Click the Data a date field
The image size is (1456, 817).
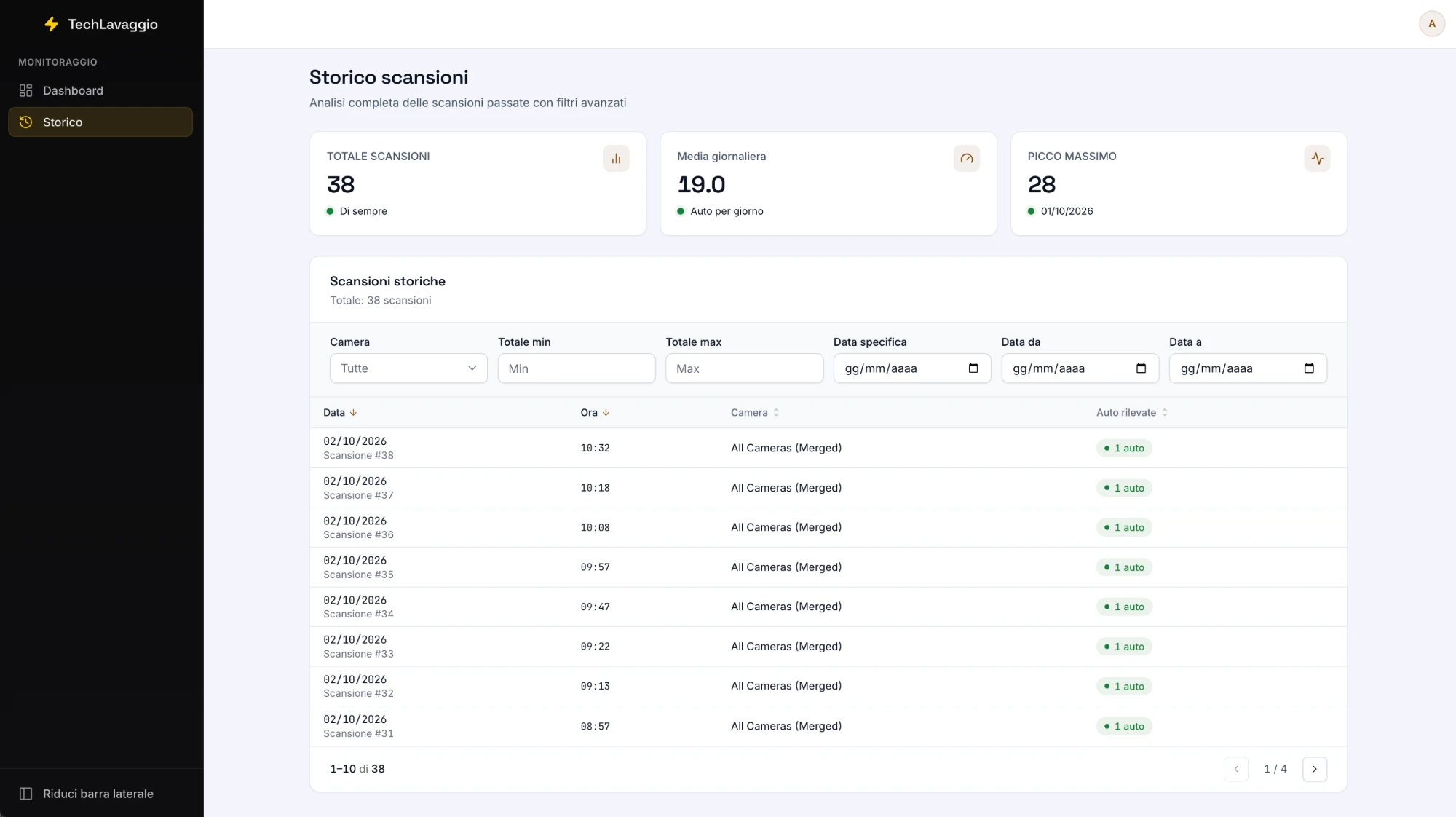[1248, 368]
